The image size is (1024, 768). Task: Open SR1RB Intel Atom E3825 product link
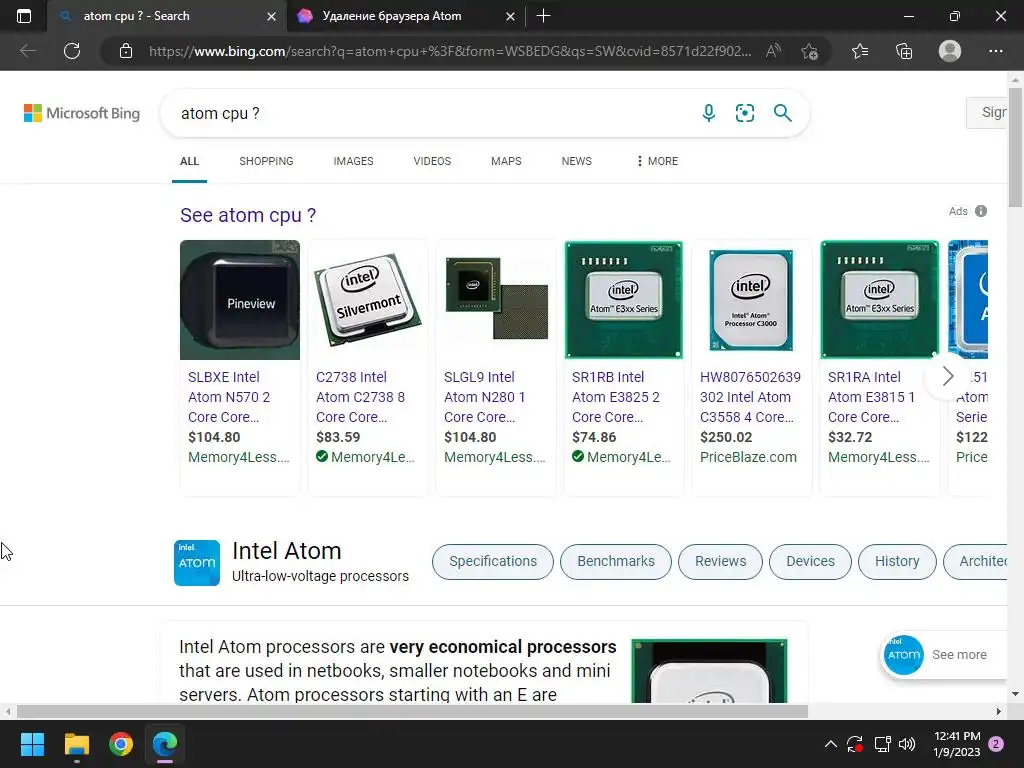point(616,397)
